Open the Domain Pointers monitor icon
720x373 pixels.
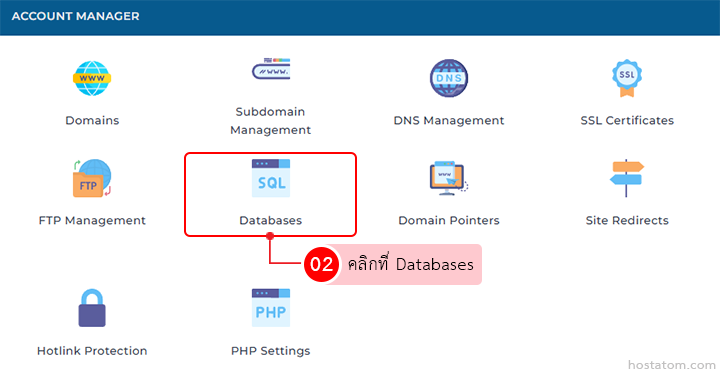click(x=449, y=178)
